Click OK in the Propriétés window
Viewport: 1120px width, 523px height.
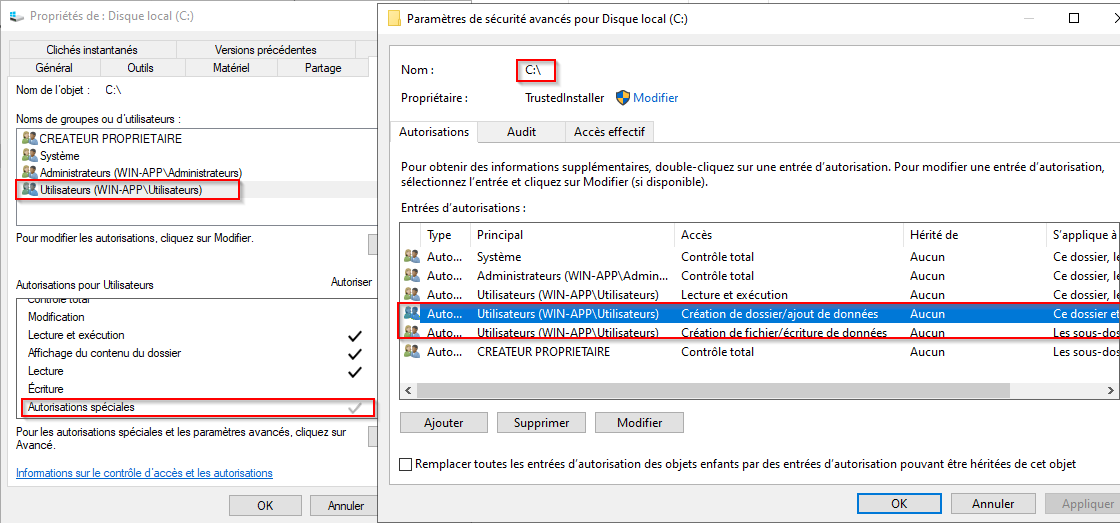coord(265,505)
